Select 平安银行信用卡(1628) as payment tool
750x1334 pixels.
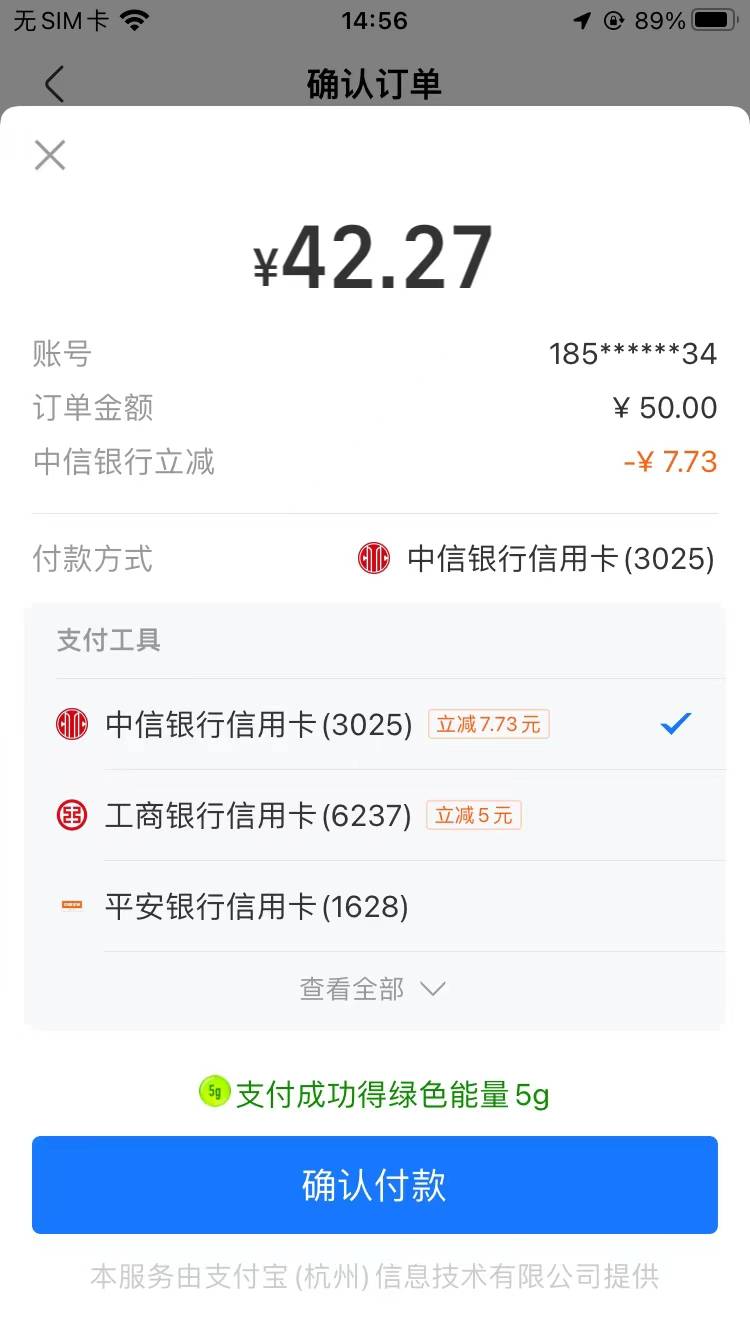click(x=375, y=906)
